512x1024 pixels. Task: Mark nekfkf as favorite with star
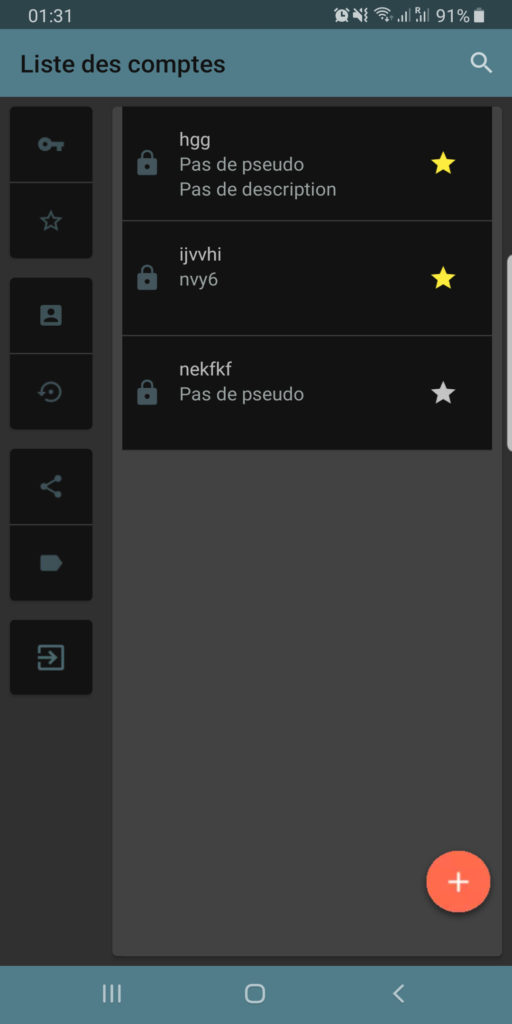(443, 393)
